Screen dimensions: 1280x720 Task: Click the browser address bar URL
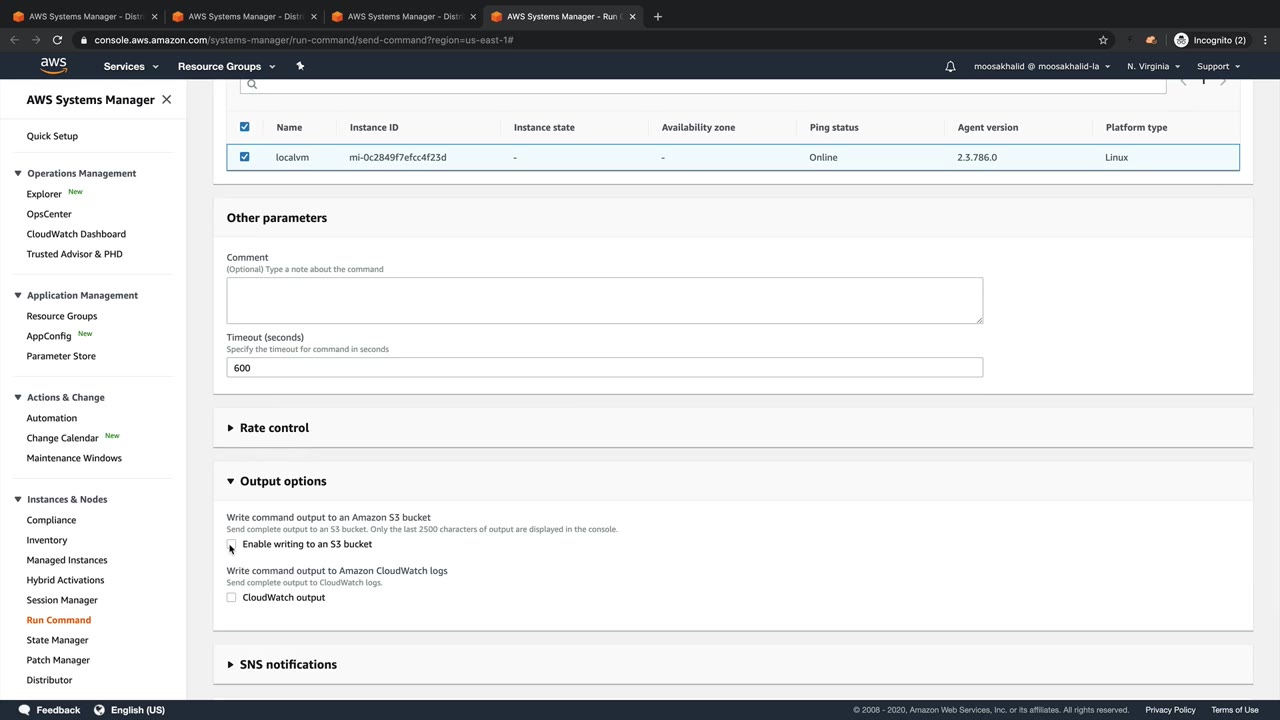click(304, 40)
